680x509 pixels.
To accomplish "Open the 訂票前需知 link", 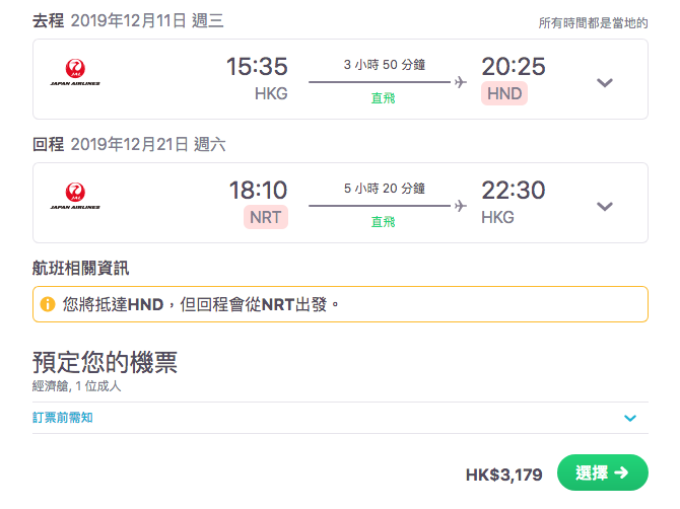I will pyautogui.click(x=62, y=418).
